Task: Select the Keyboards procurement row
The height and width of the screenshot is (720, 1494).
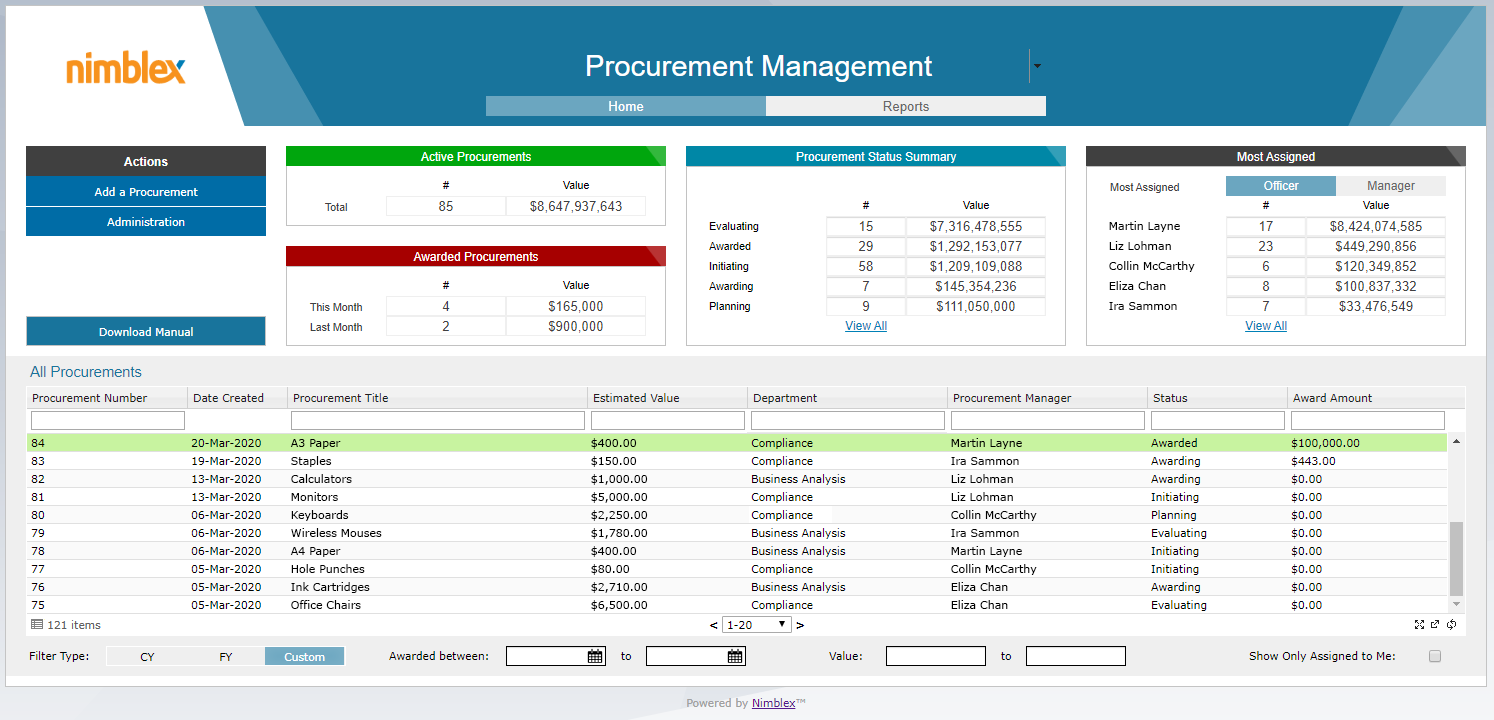Action: [x=737, y=515]
